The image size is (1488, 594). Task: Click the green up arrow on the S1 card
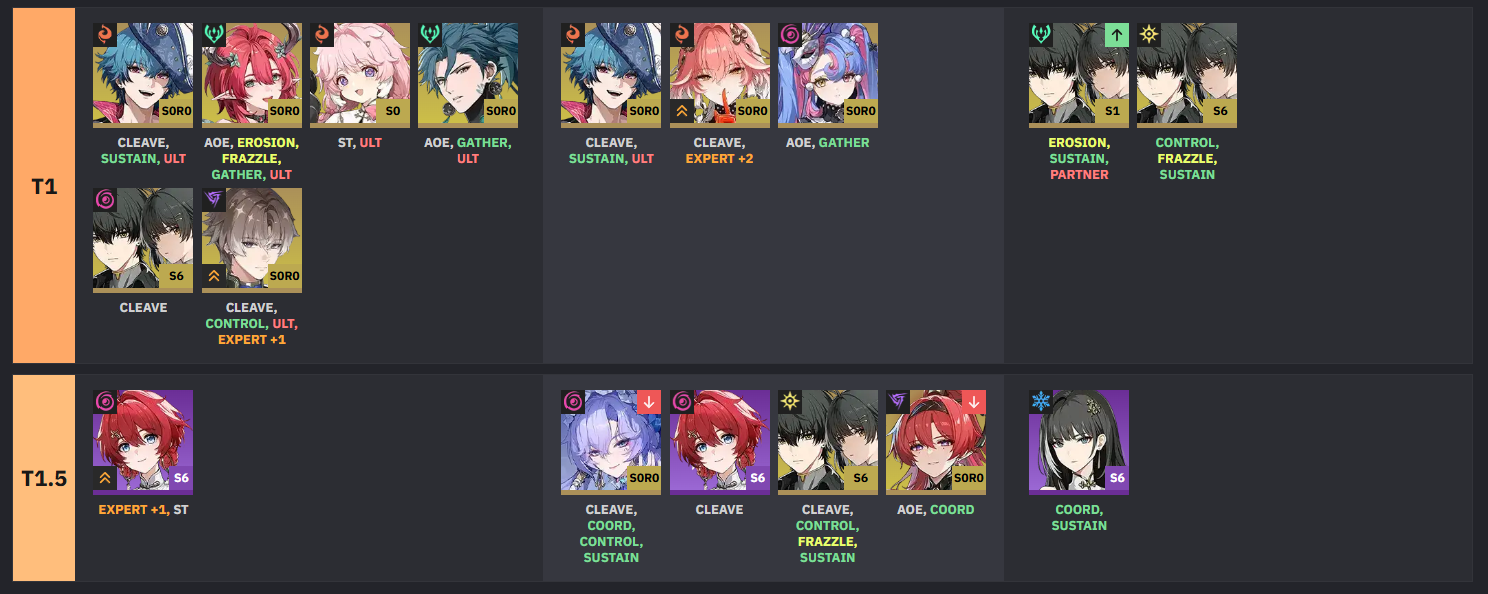1117,35
